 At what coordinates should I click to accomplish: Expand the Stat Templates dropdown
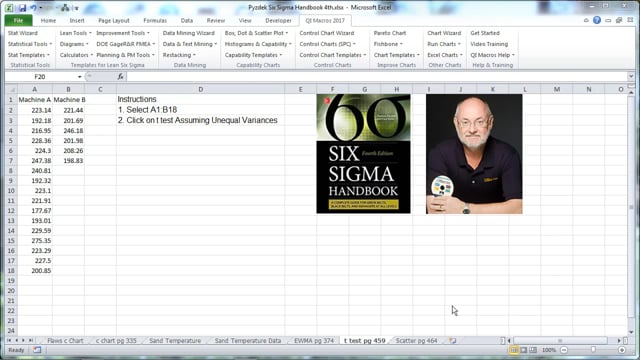click(x=29, y=55)
